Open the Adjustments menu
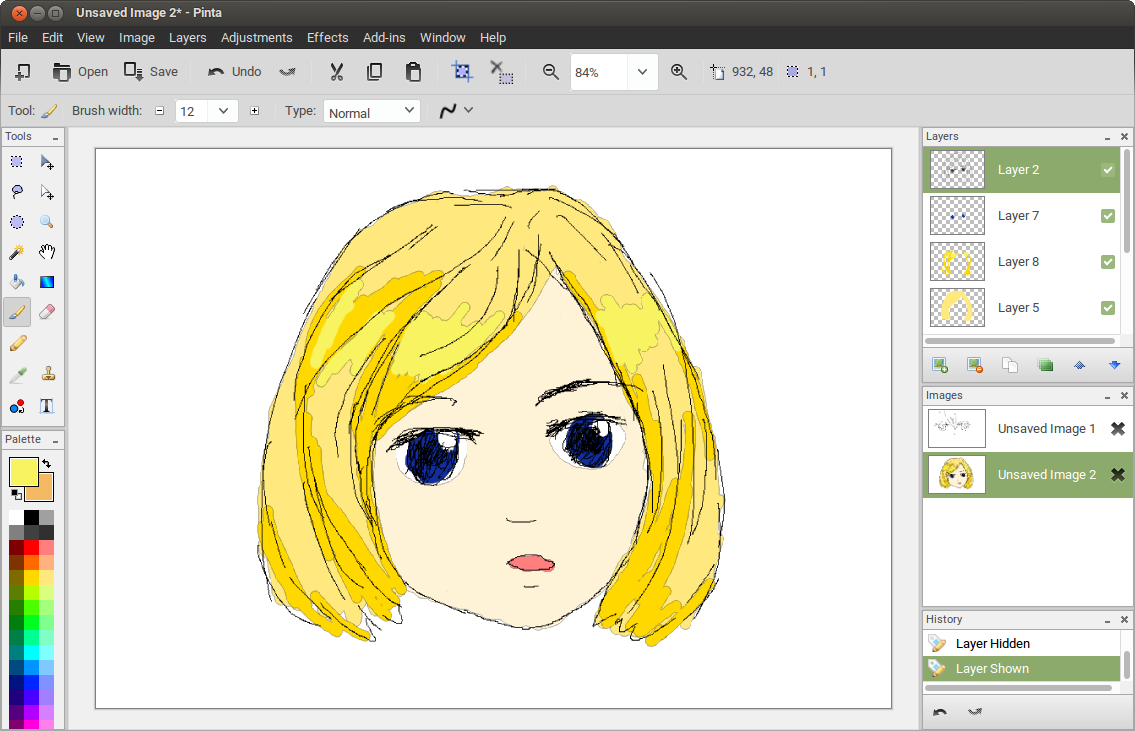The height and width of the screenshot is (731, 1135). point(256,37)
